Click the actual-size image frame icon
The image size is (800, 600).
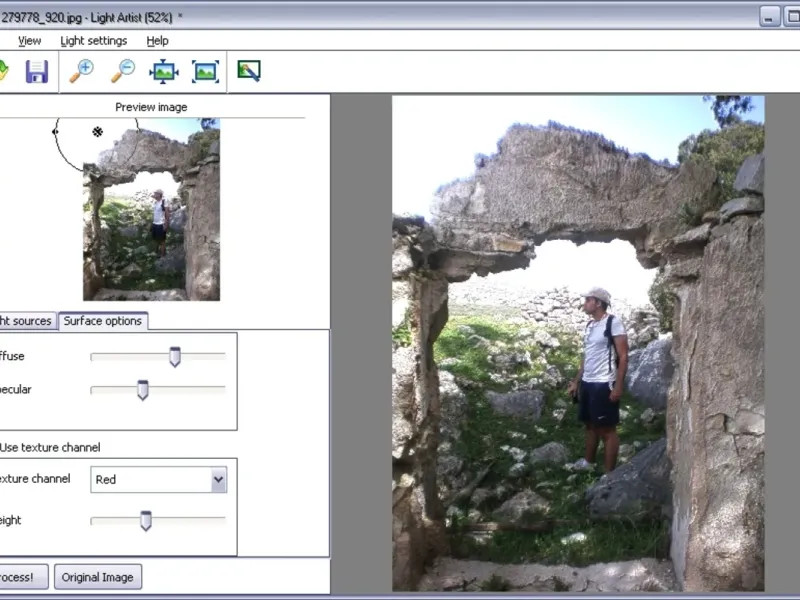click(206, 71)
